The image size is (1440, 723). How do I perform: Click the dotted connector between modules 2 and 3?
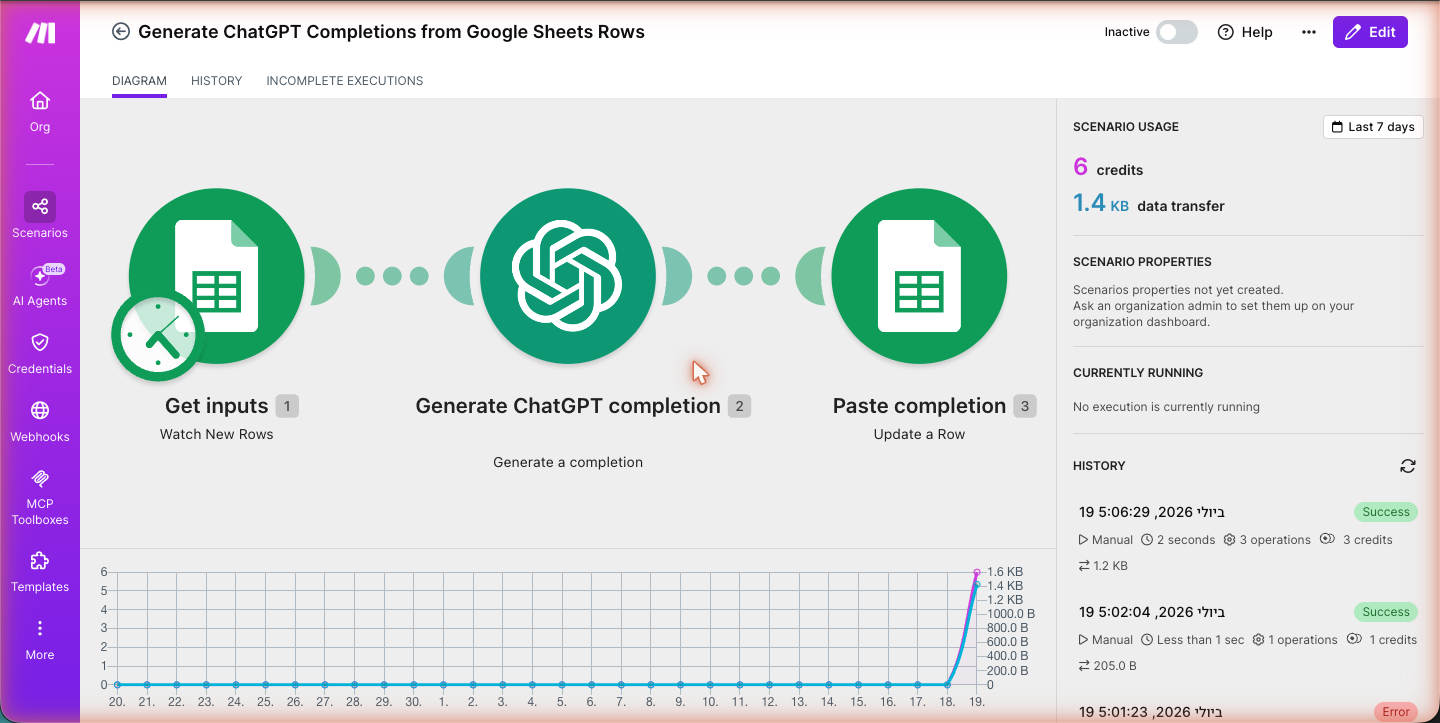744,276
